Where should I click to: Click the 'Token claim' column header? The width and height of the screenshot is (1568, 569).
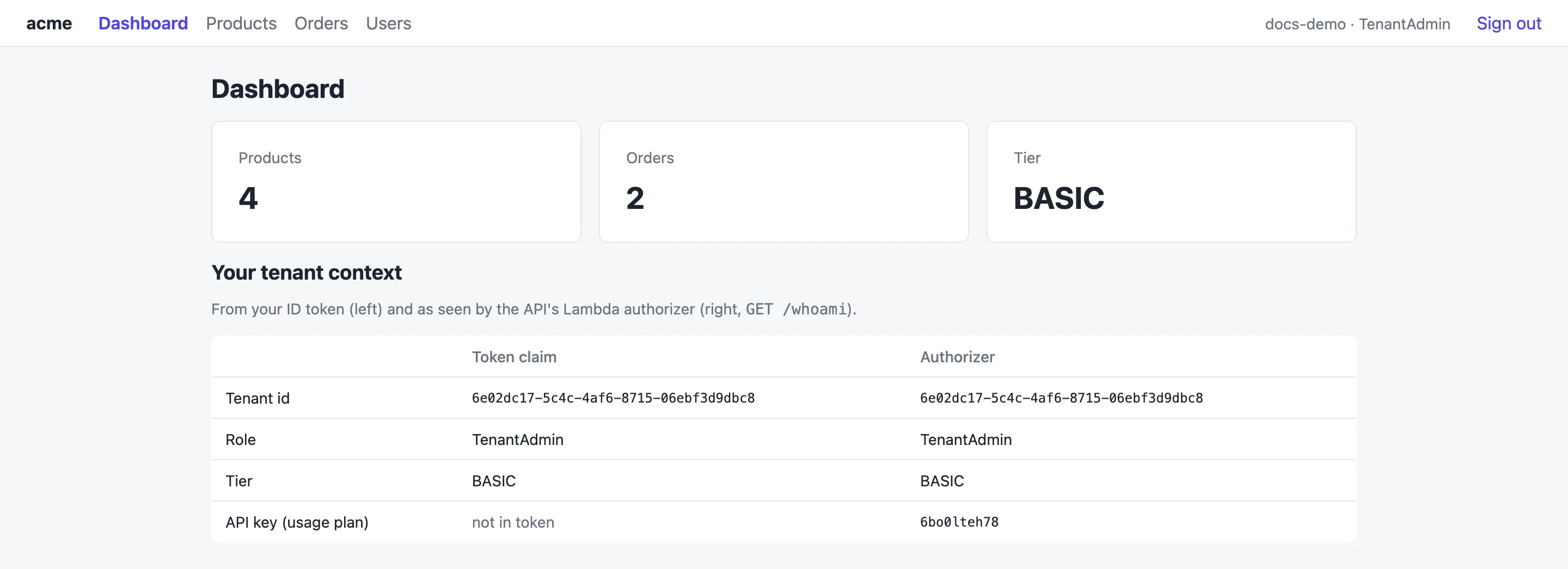coord(514,357)
